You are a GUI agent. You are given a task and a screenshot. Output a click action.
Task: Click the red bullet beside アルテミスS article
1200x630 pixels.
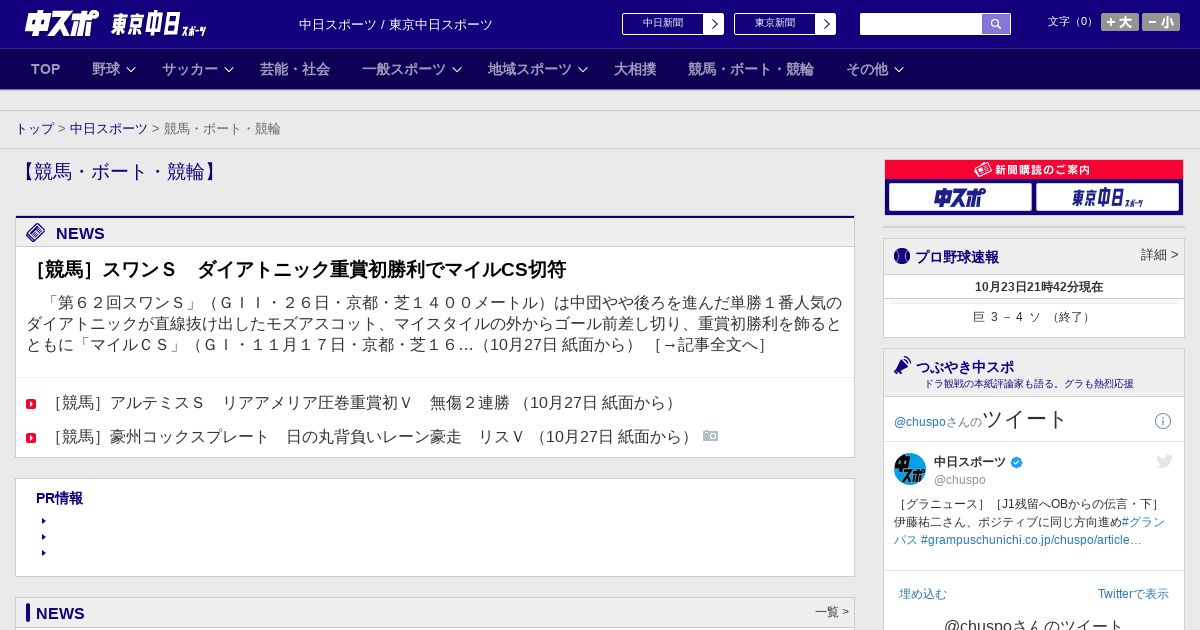31,404
